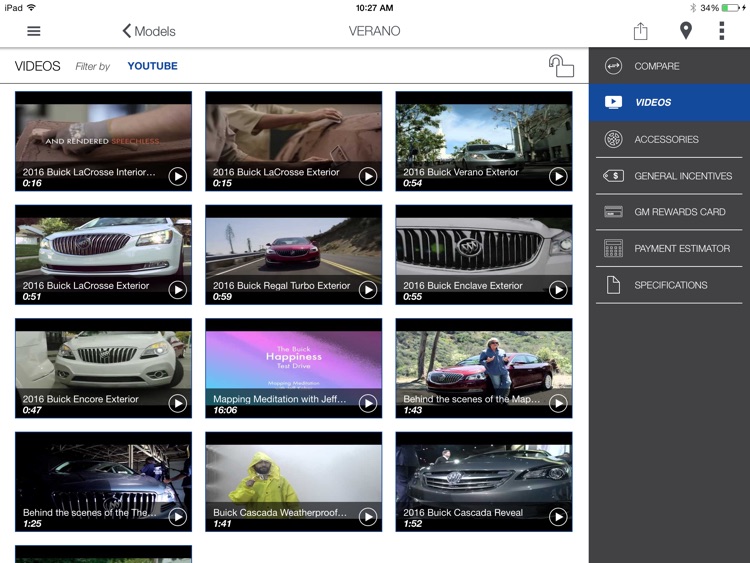Play the 1:43 Behind the scenes video
The width and height of the screenshot is (750, 563).
[x=558, y=403]
